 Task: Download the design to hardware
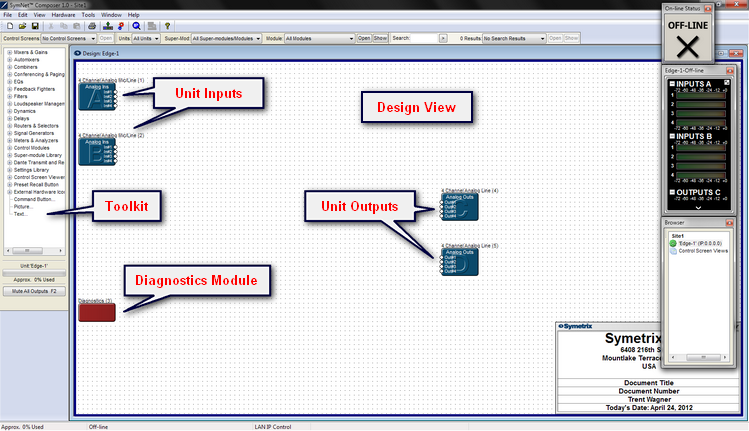[108, 26]
